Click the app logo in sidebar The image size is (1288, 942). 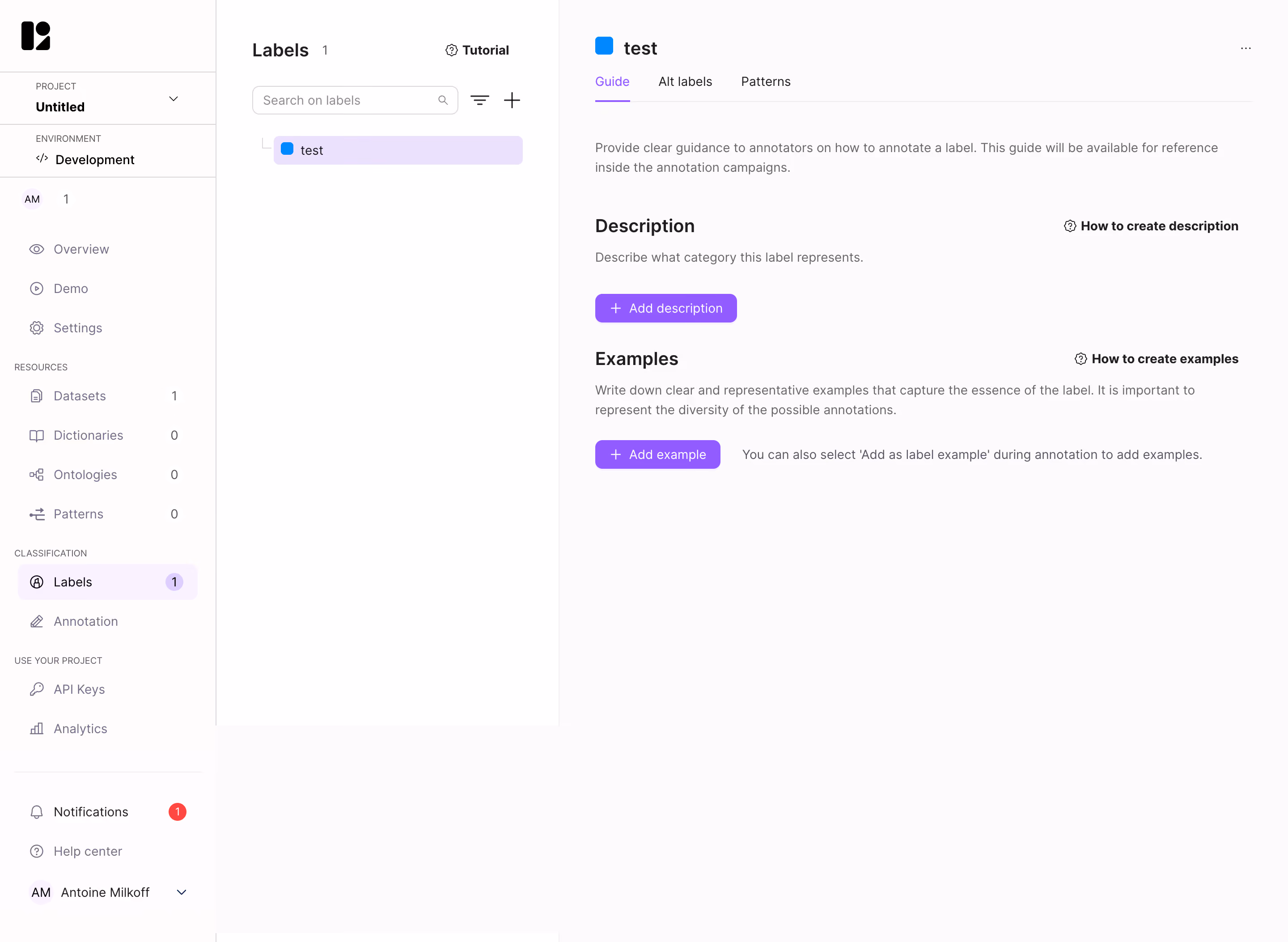[36, 36]
